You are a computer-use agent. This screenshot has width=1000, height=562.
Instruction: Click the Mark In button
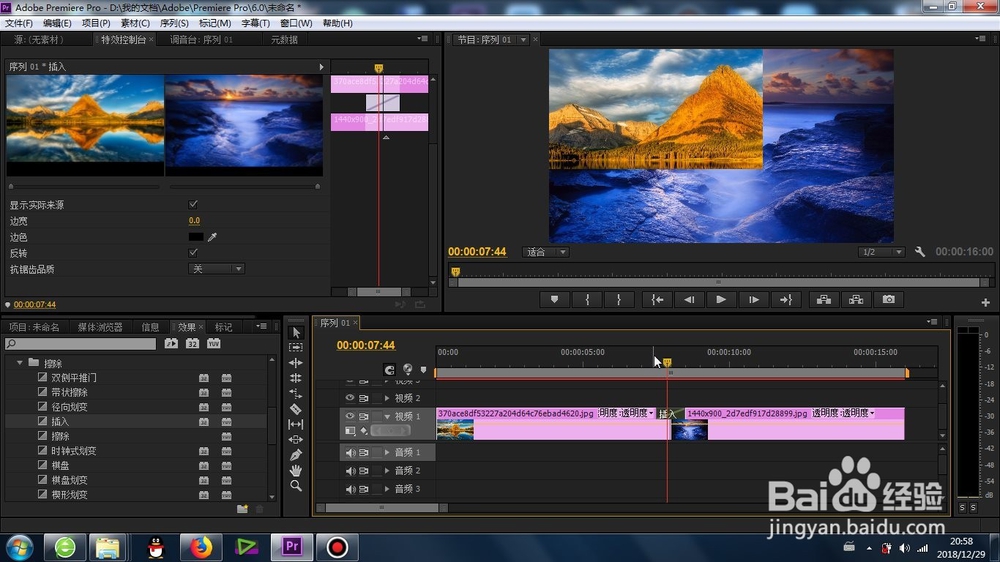[x=587, y=300]
